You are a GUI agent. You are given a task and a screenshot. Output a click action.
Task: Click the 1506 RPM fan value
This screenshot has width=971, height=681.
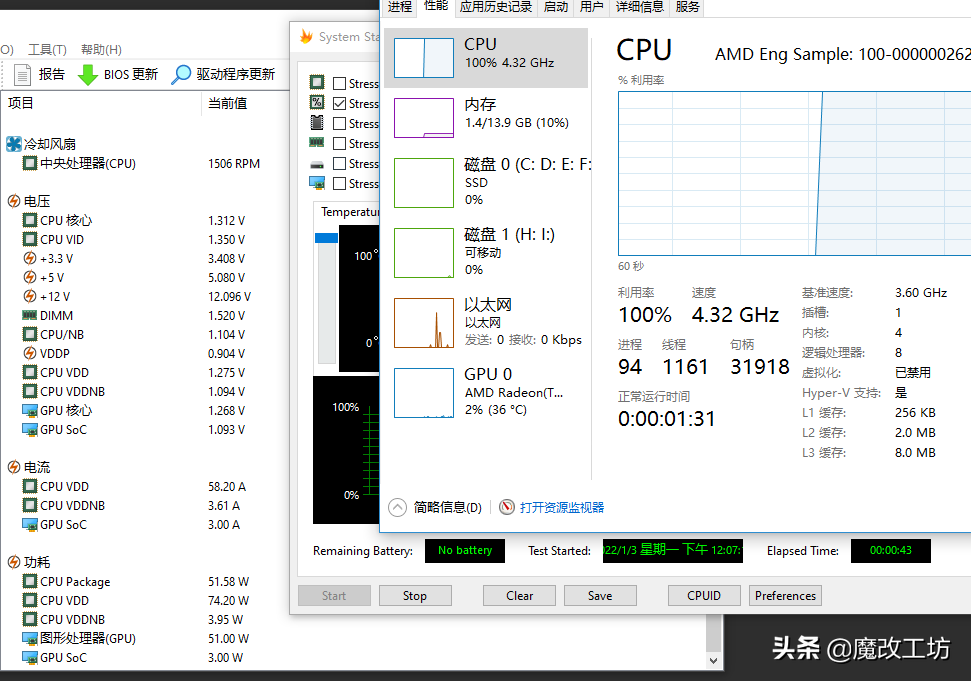click(234, 163)
